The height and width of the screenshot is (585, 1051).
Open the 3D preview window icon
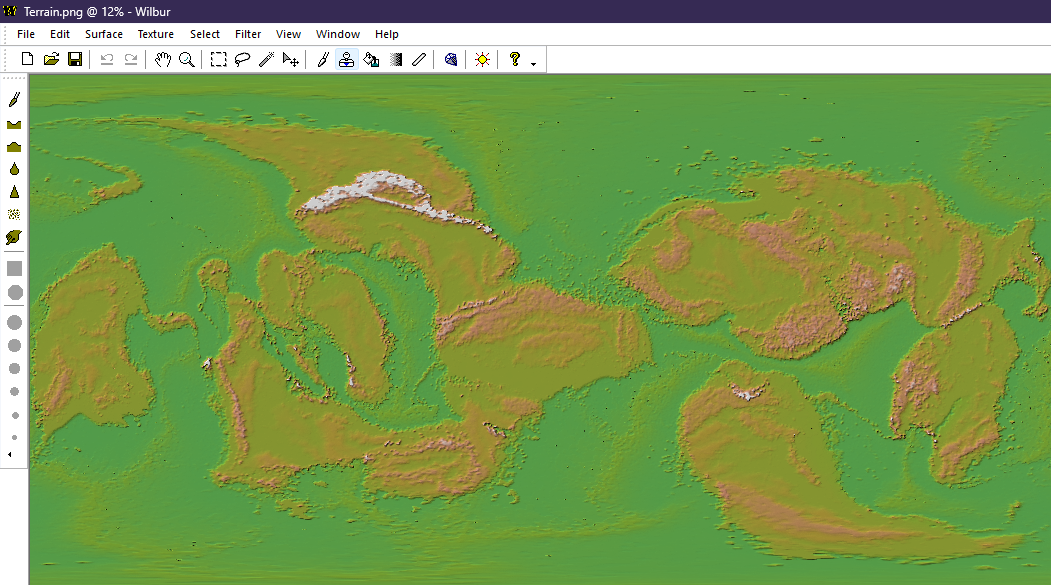[x=451, y=60]
